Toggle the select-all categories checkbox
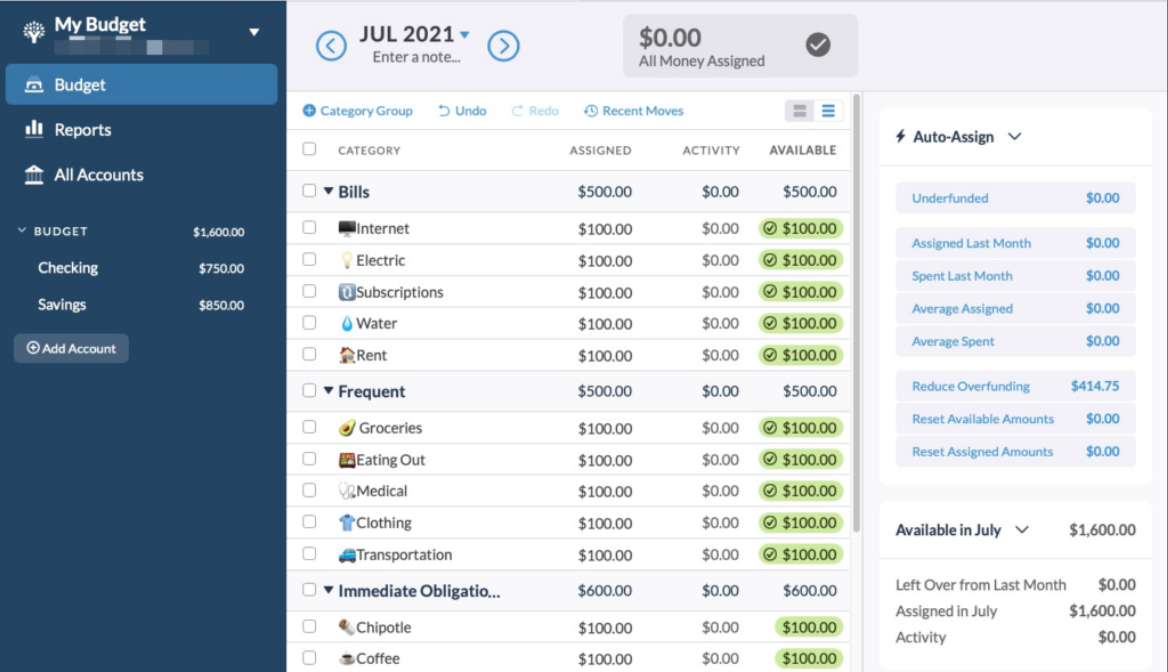 (x=309, y=149)
